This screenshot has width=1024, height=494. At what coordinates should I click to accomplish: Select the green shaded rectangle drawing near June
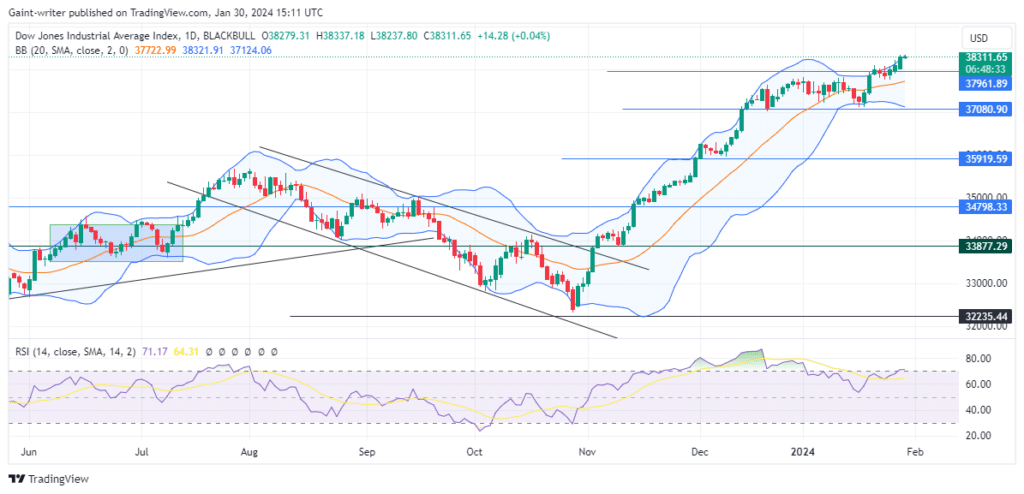116,243
